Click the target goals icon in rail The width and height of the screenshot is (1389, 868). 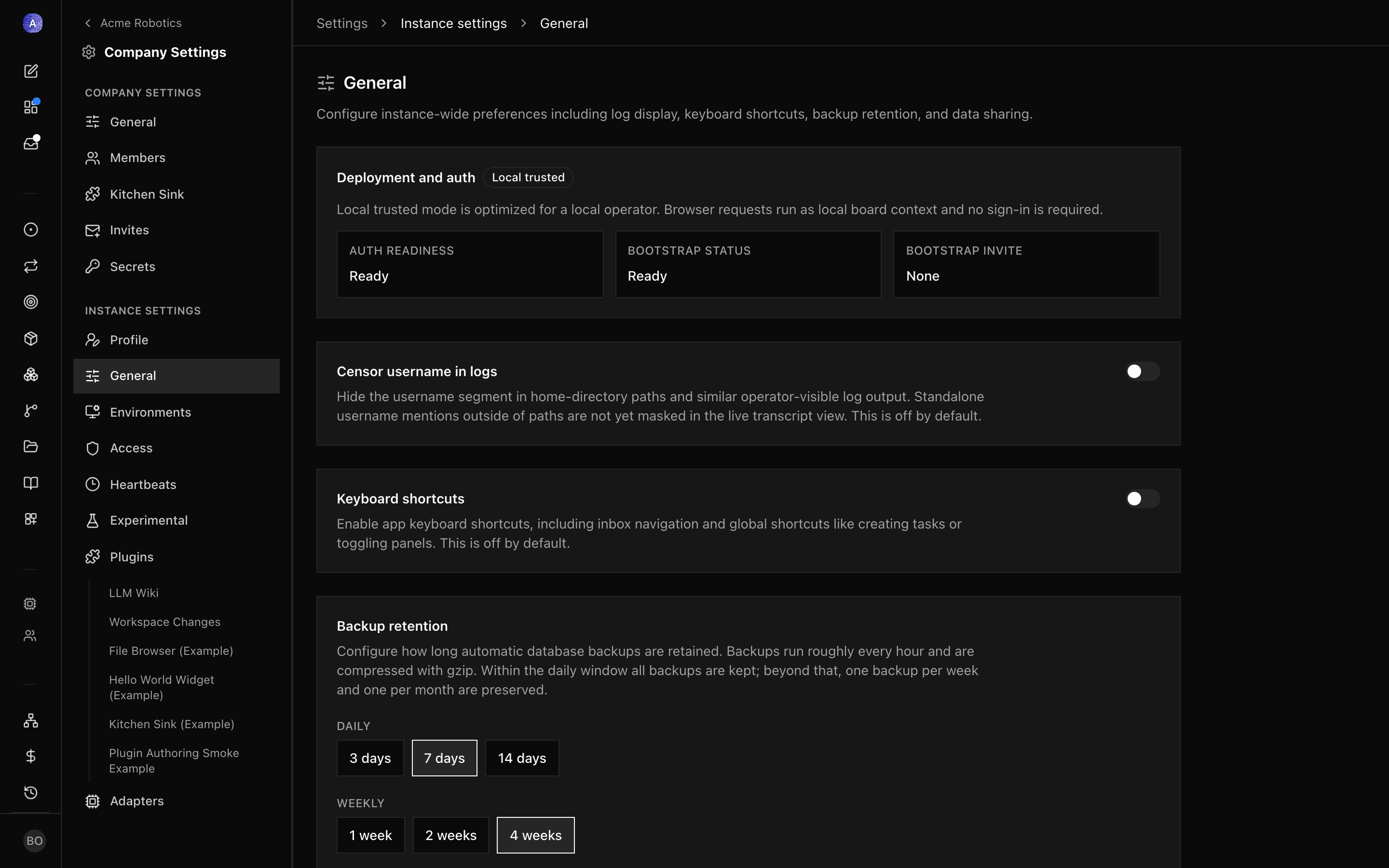31,302
